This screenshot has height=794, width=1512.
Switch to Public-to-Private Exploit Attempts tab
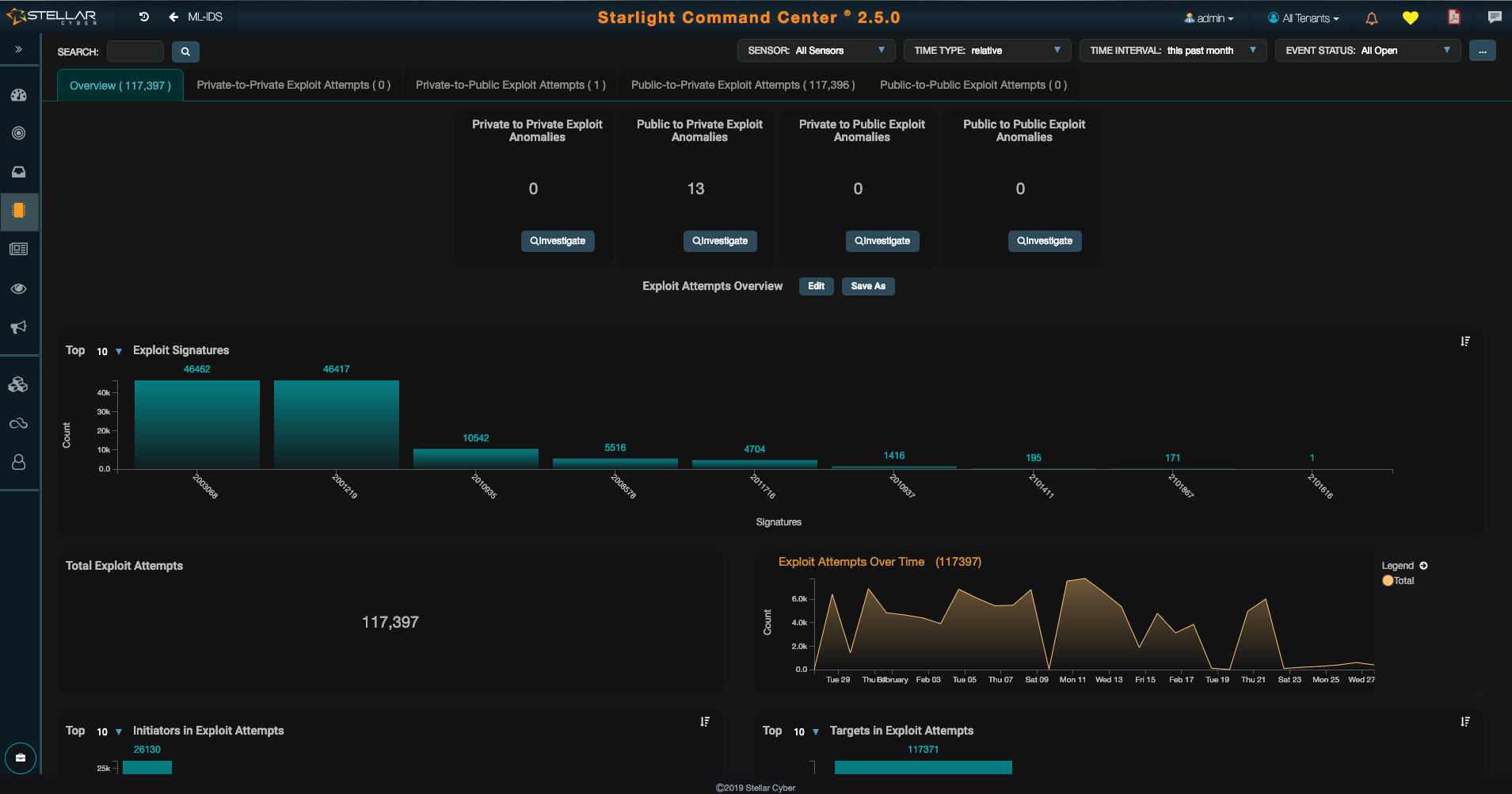pos(743,85)
